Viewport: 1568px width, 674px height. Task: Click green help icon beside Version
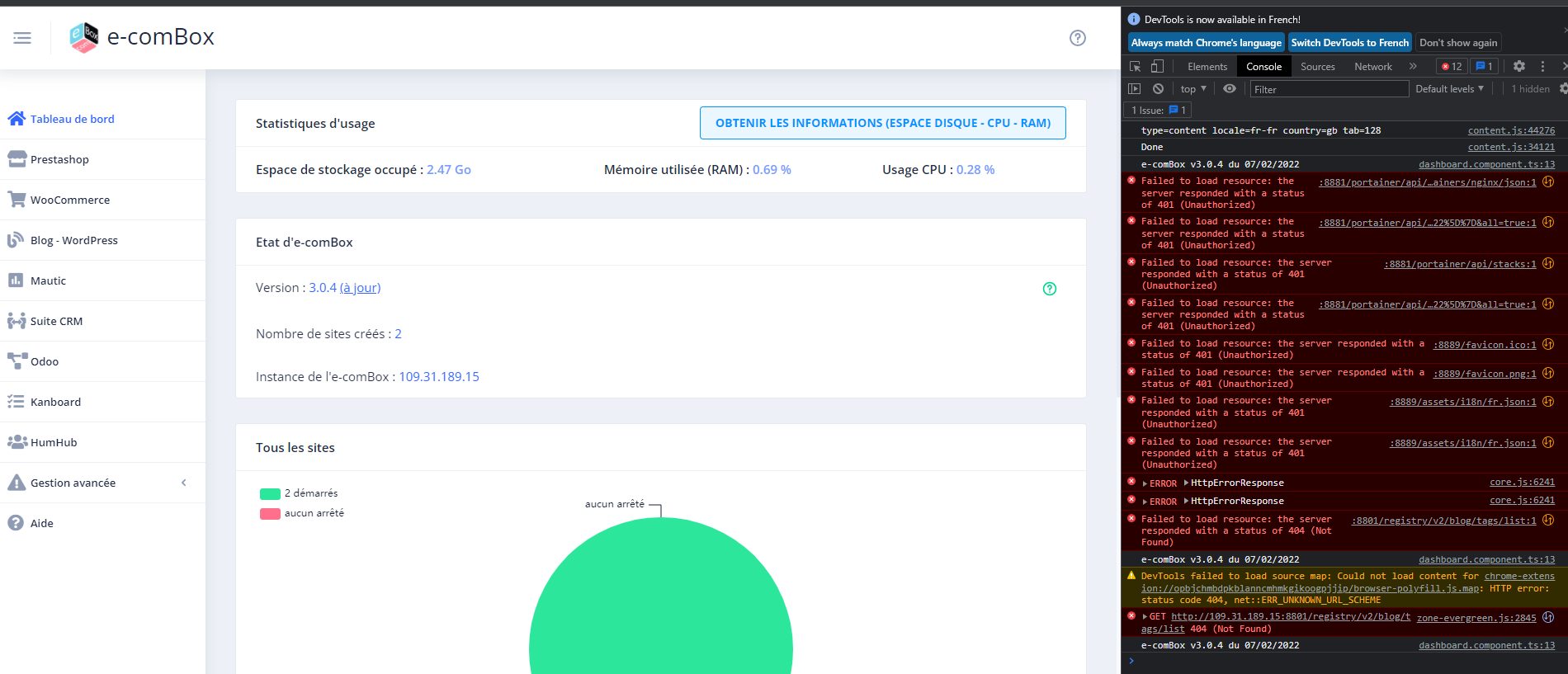[1050, 289]
